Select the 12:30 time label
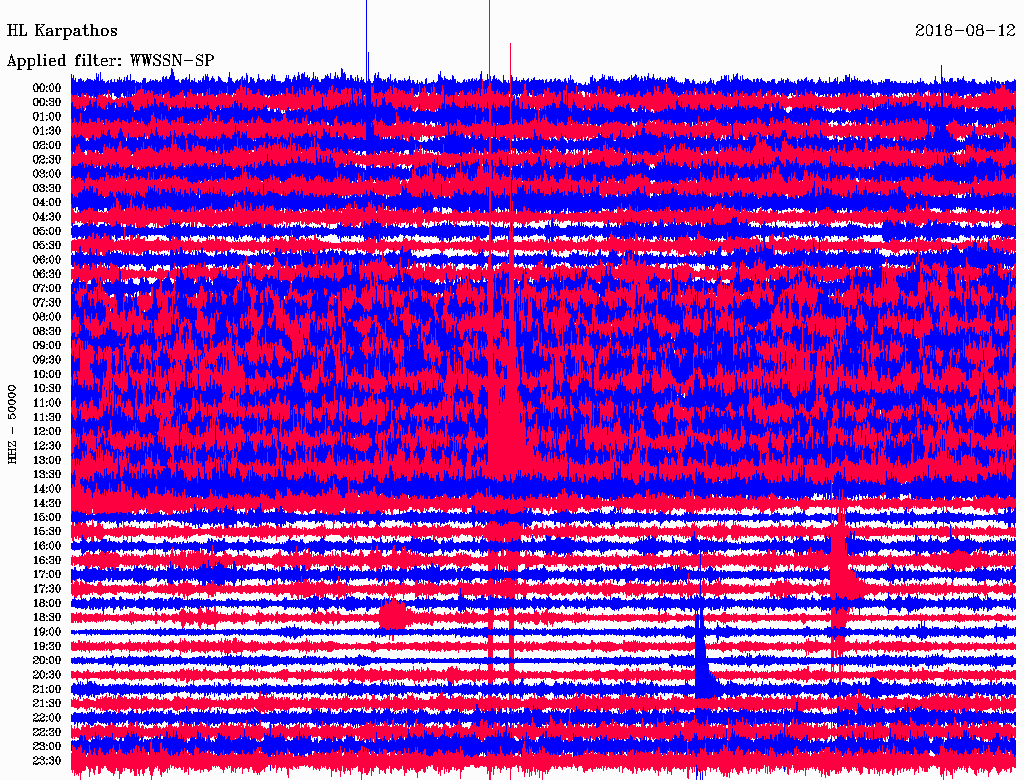This screenshot has height=780, width=1024. pos(47,446)
